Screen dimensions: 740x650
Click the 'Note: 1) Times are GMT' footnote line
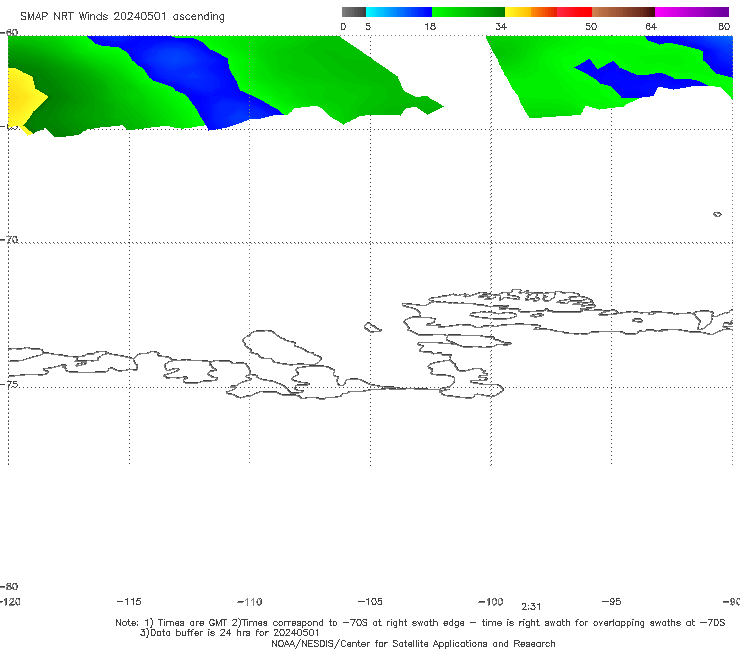420,623
